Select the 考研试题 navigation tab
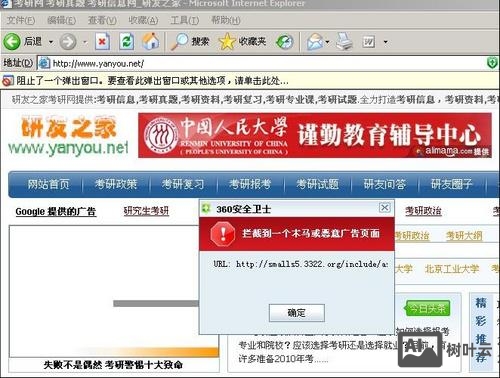Image resolution: width=500 pixels, height=378 pixels. tap(317, 184)
